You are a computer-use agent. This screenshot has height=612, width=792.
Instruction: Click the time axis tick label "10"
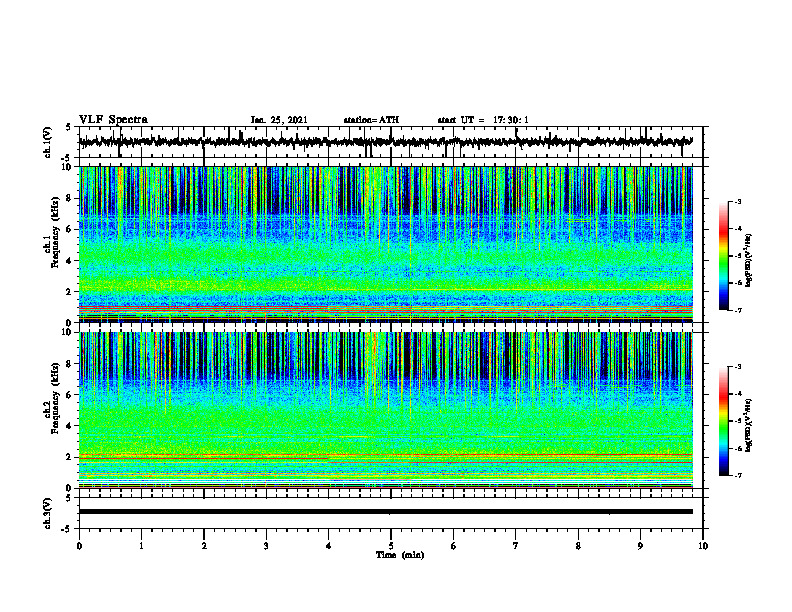click(703, 546)
